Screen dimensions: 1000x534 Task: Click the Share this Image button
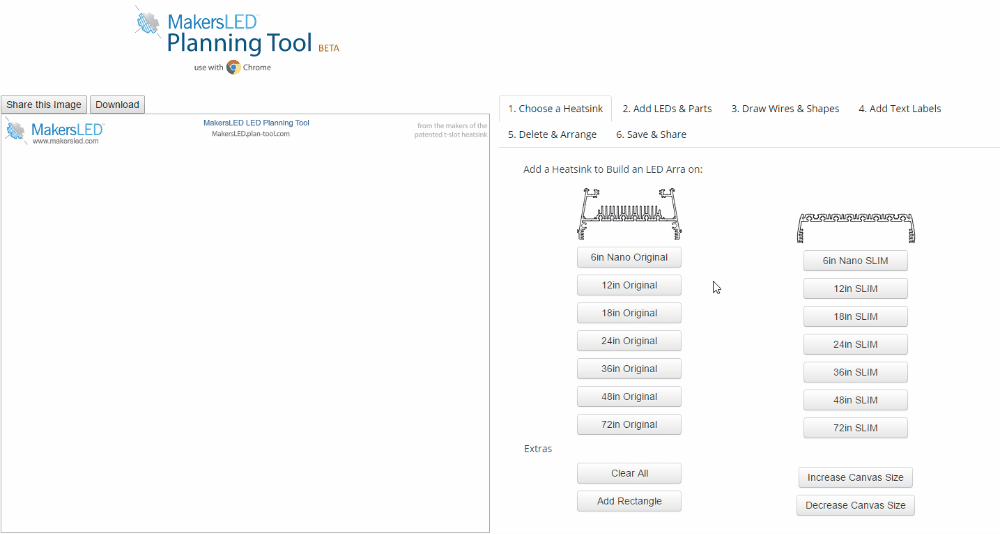point(44,105)
